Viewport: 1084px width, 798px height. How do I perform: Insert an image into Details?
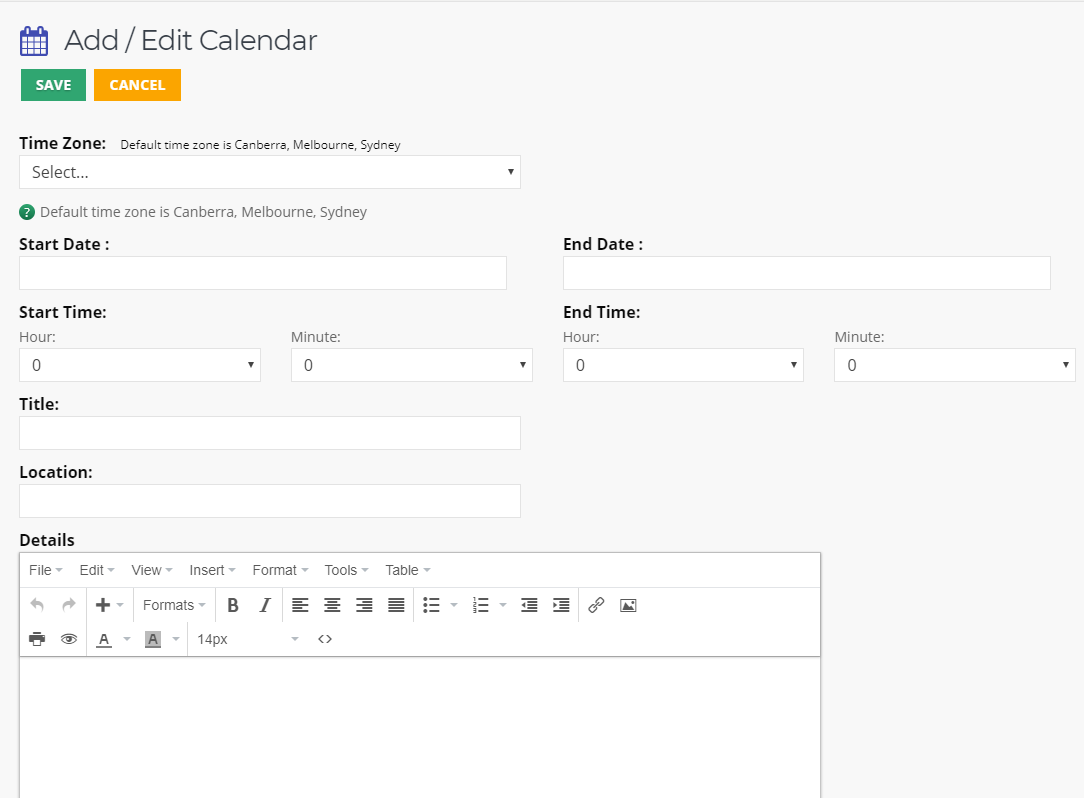628,605
